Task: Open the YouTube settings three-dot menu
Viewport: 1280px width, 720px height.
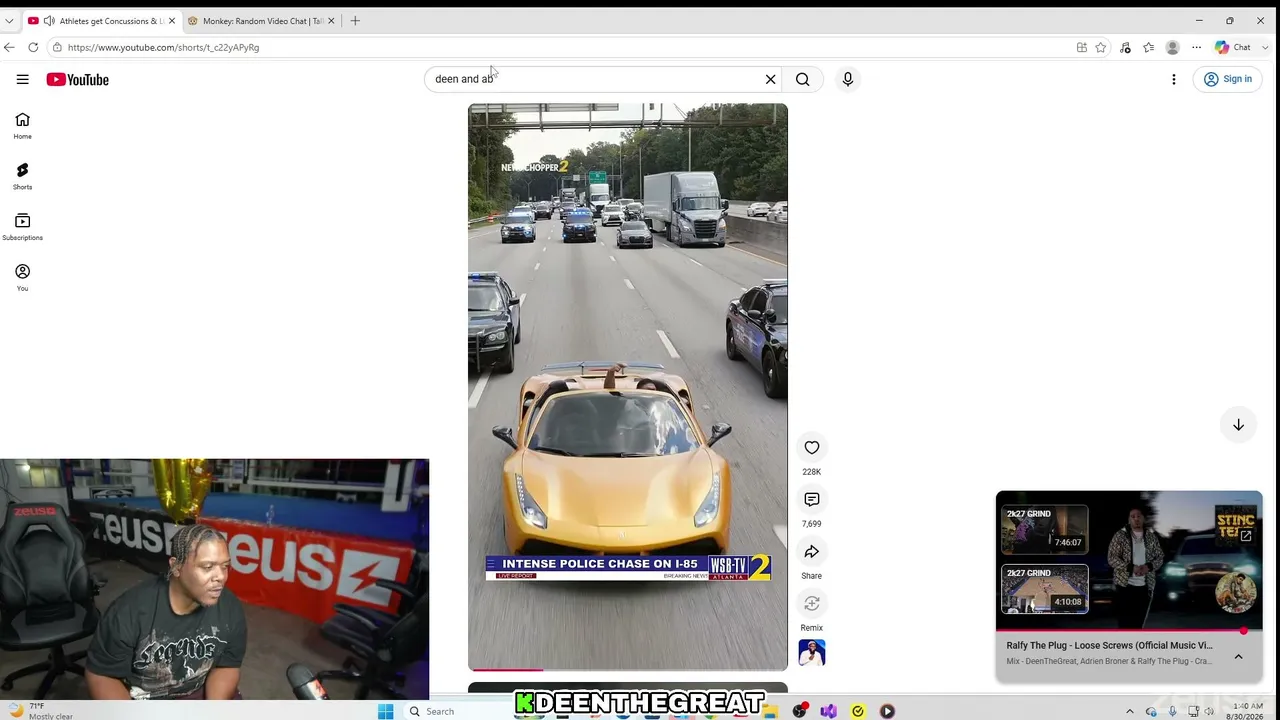Action: click(x=1174, y=79)
